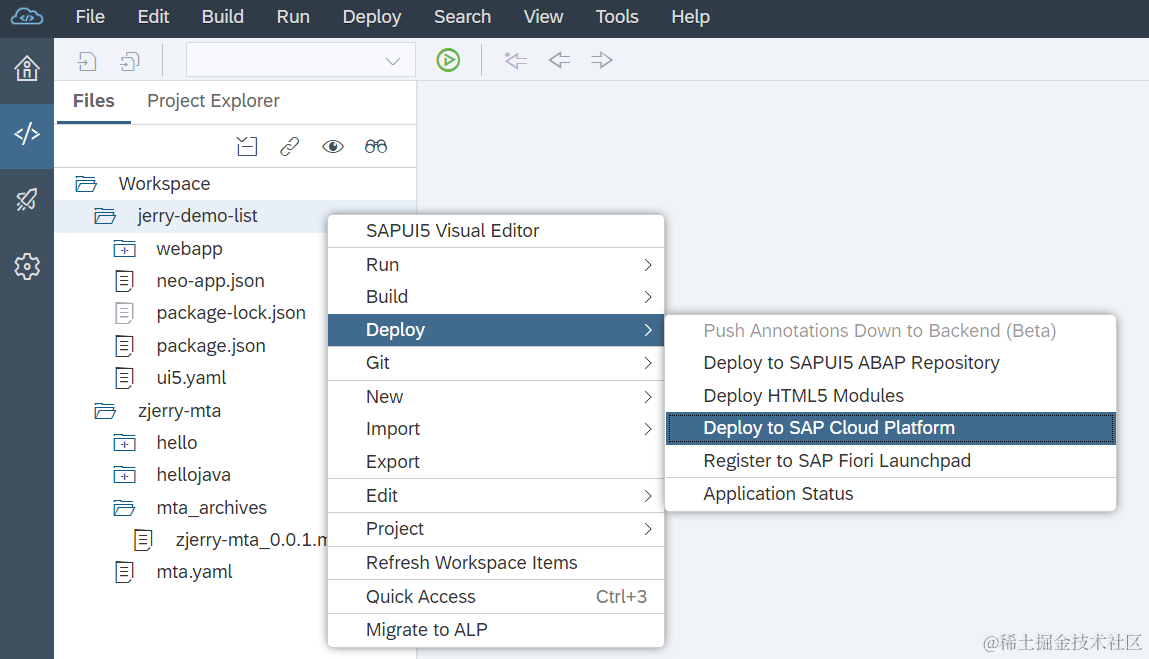Expand the webapp folder
This screenshot has height=659, width=1149.
[x=125, y=249]
